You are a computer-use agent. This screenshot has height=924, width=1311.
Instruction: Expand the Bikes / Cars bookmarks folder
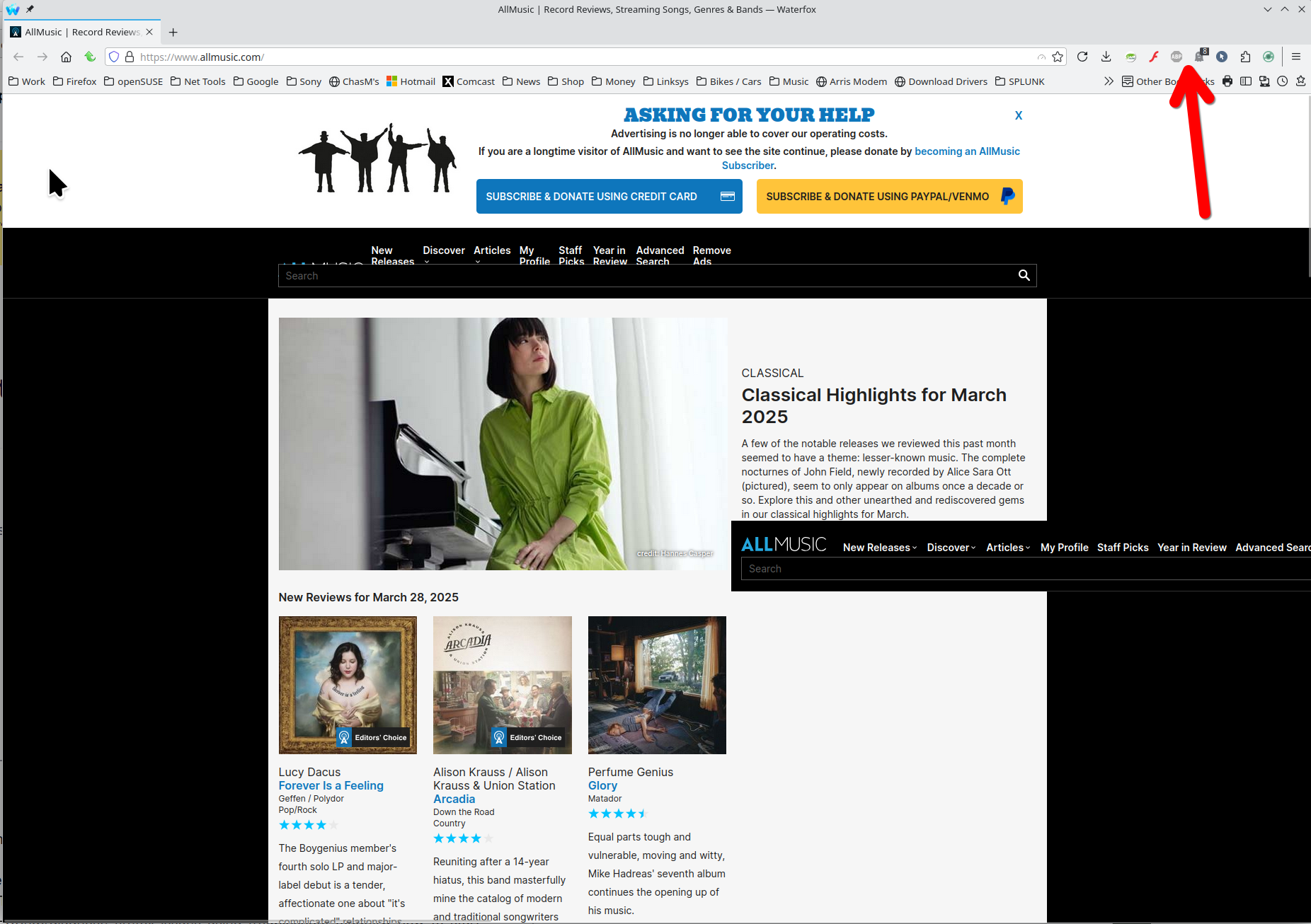[729, 81]
